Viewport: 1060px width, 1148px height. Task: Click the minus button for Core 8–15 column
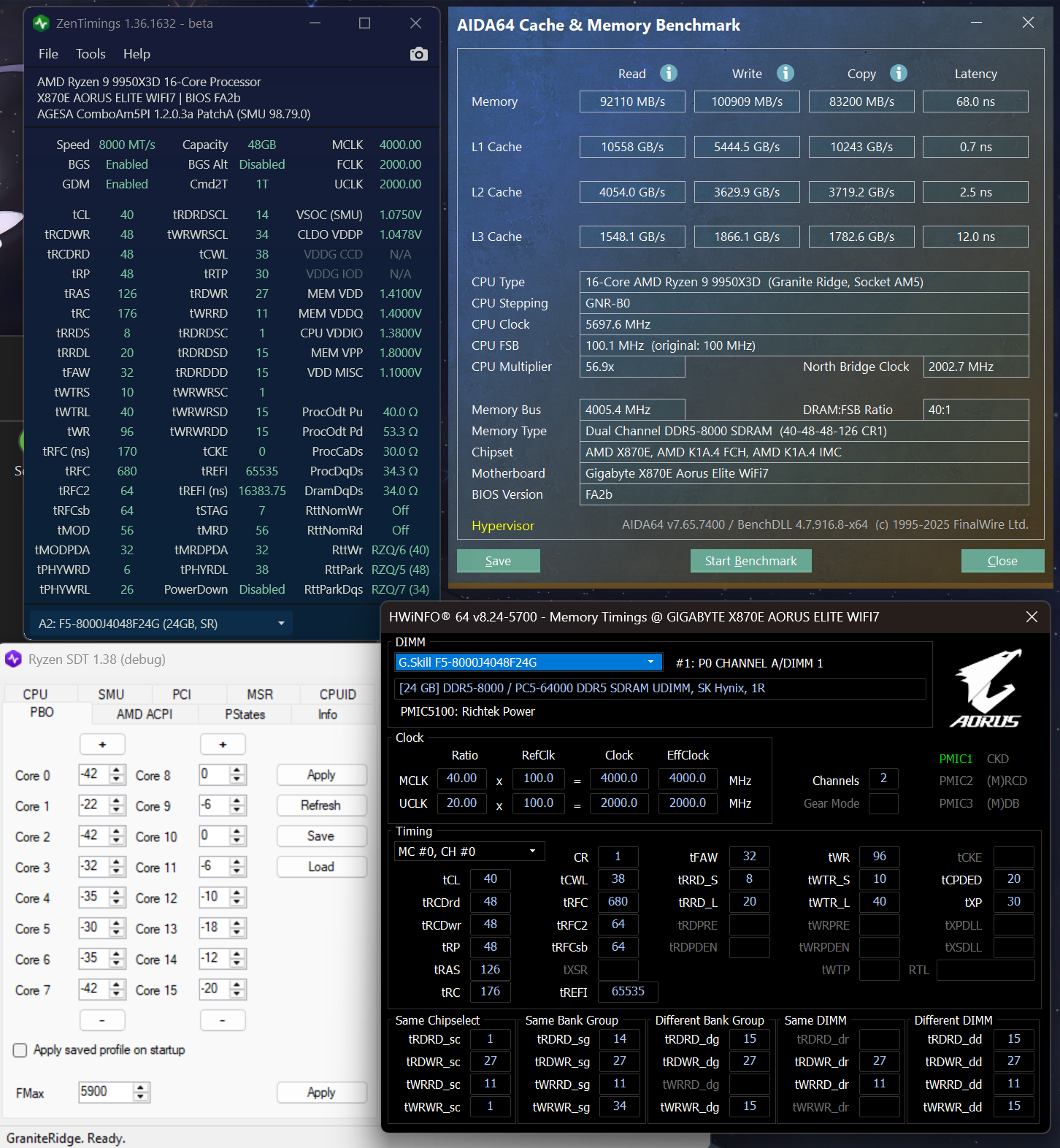pos(223,1020)
